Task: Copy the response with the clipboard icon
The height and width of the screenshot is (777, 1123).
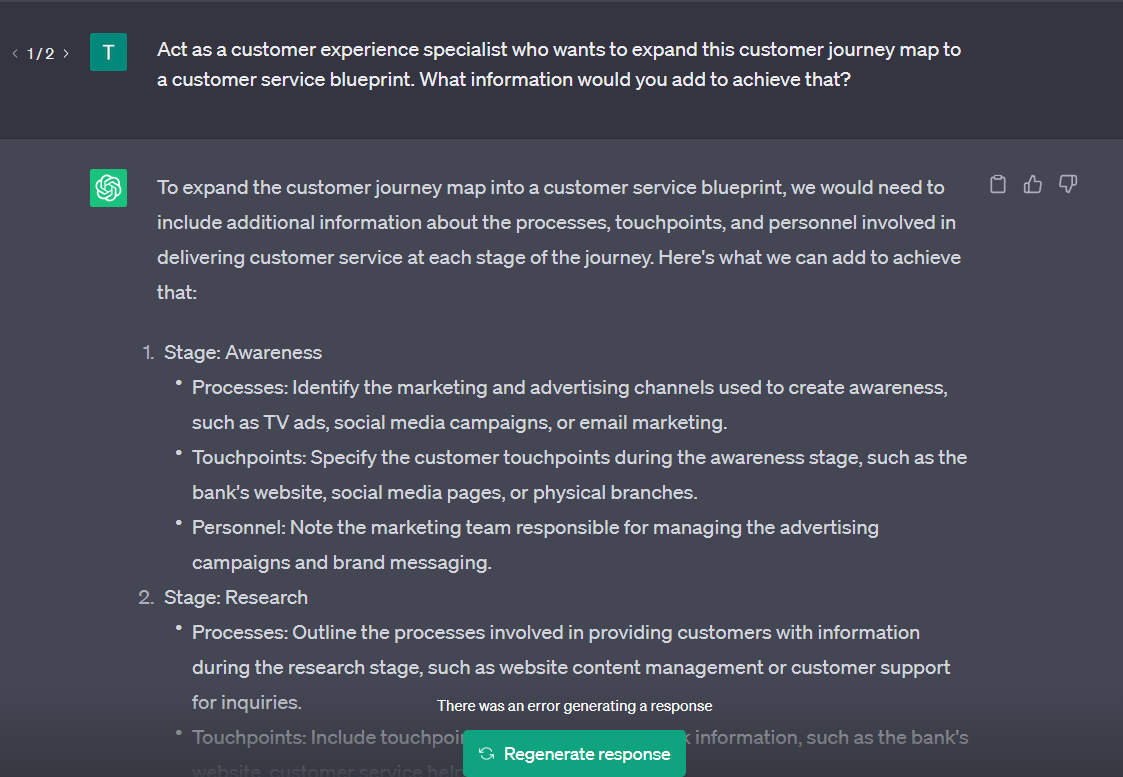Action: pyautogui.click(x=998, y=185)
